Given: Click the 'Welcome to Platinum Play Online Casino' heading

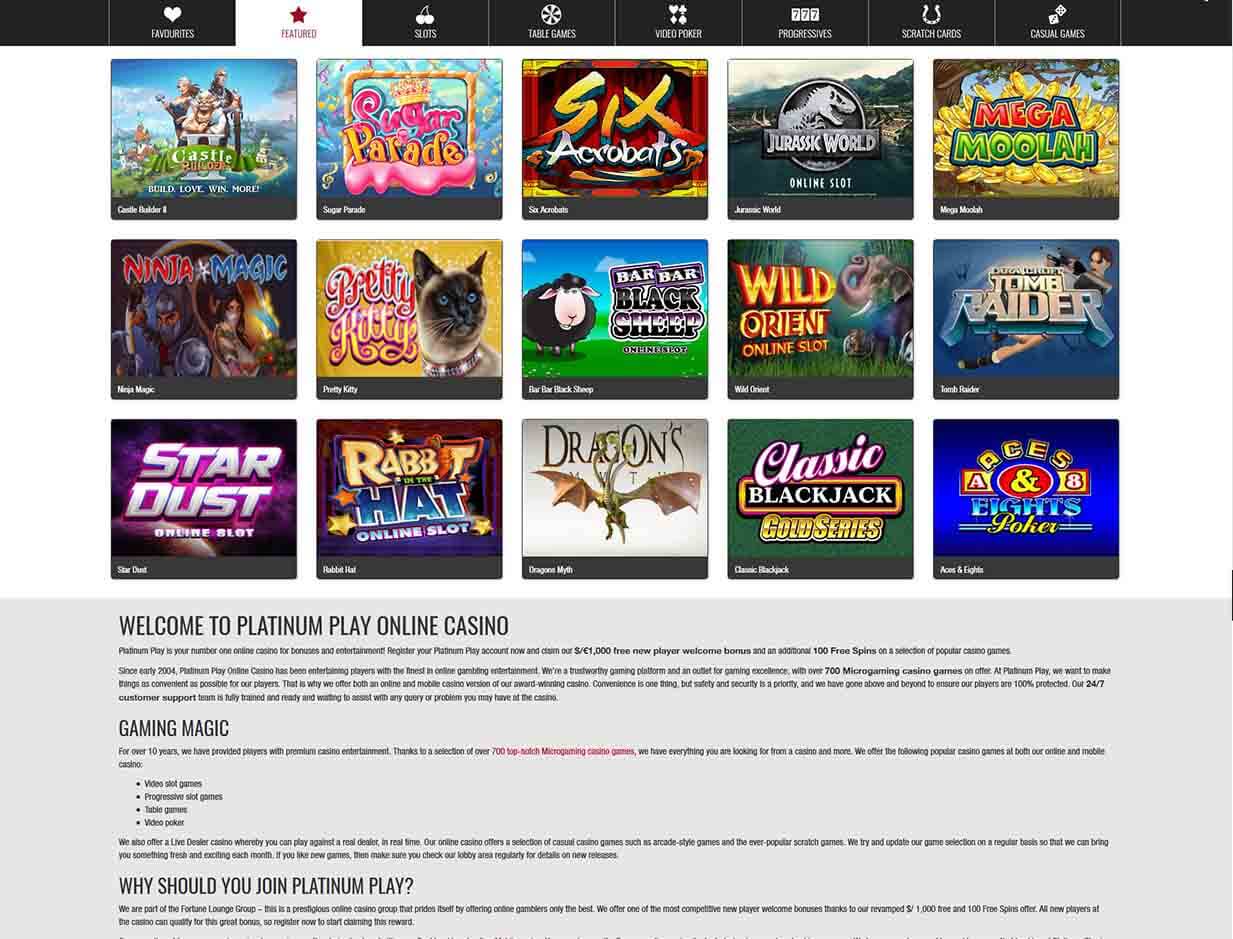Looking at the screenshot, I should 314,626.
